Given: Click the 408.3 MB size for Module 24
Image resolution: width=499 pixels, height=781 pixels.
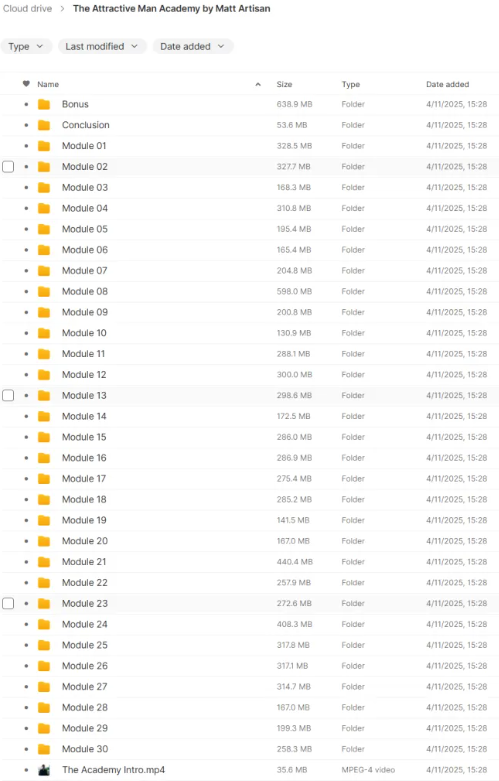Looking at the screenshot, I should pyautogui.click(x=294, y=624).
